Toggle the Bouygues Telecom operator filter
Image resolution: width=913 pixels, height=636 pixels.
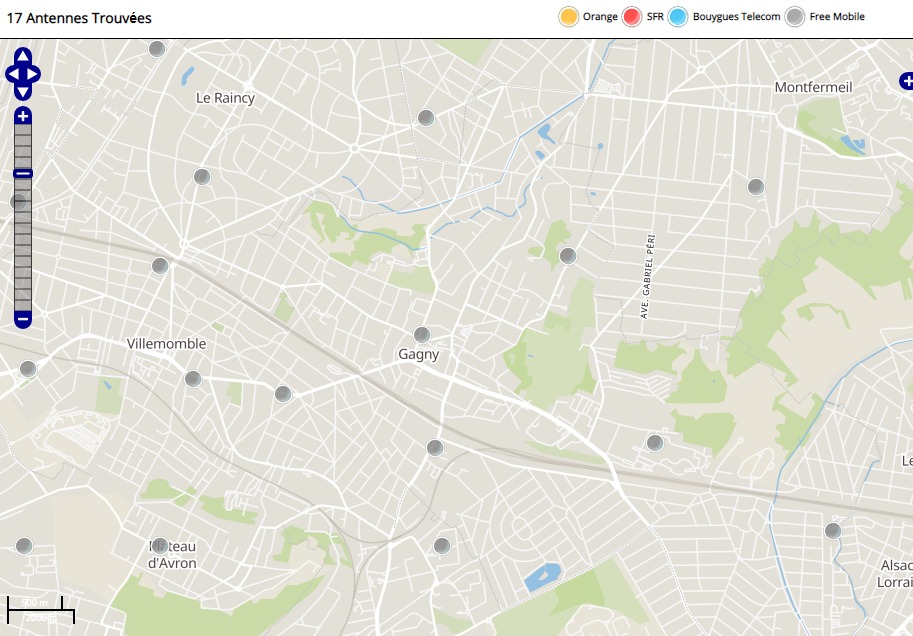point(679,17)
